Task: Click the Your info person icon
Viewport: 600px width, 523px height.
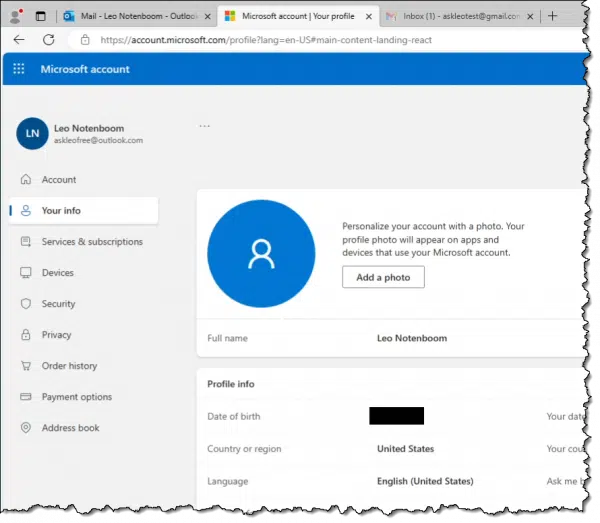Action: (26, 210)
